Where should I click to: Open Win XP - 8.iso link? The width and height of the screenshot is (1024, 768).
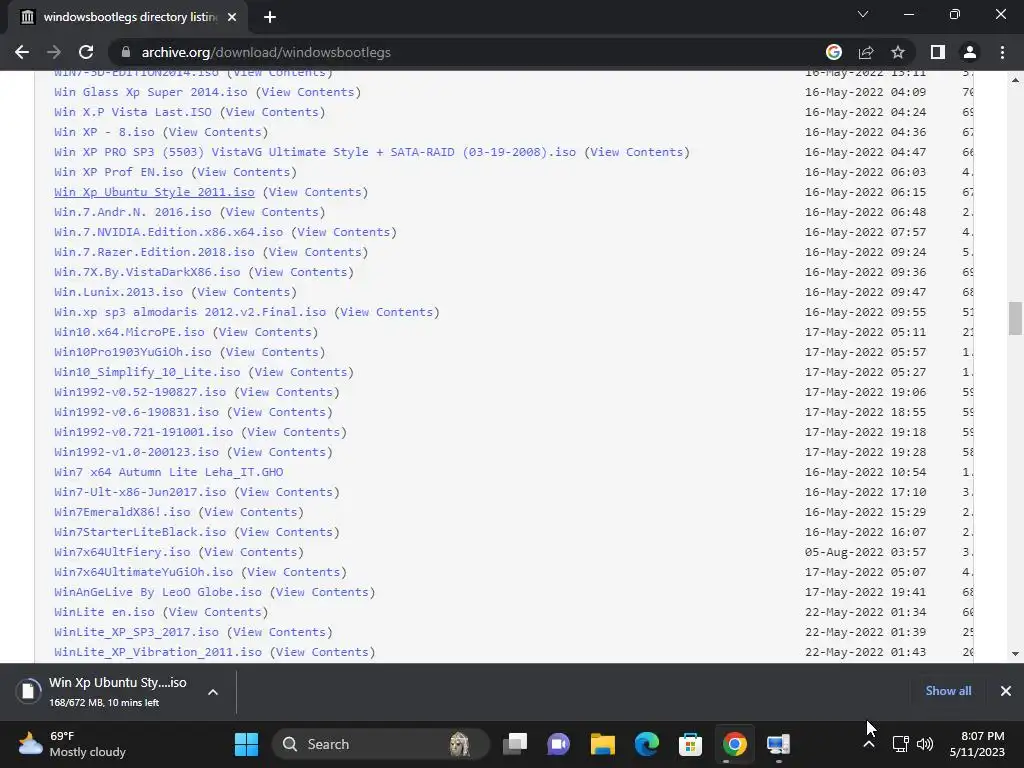click(x=104, y=132)
